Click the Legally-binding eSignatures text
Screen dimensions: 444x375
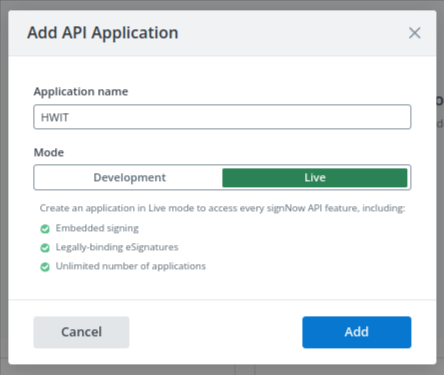click(x=117, y=247)
